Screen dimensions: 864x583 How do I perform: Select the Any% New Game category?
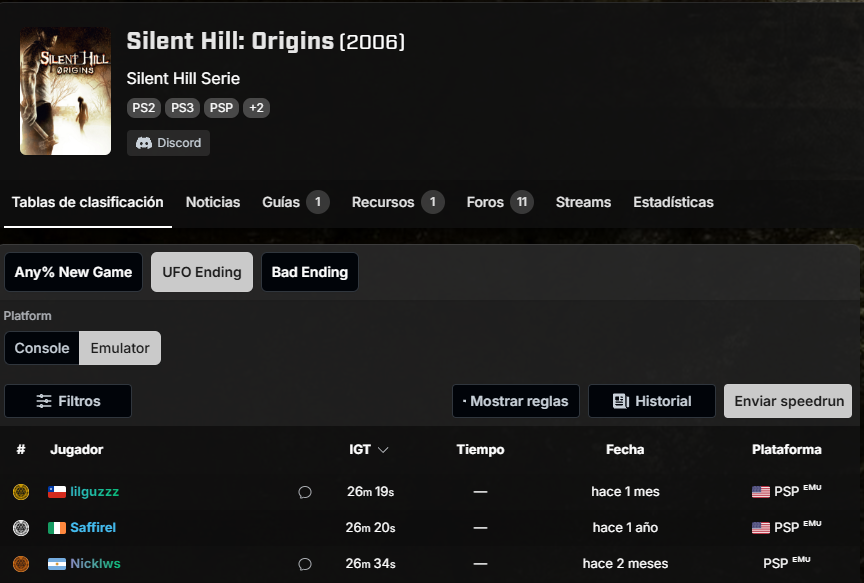(73, 272)
